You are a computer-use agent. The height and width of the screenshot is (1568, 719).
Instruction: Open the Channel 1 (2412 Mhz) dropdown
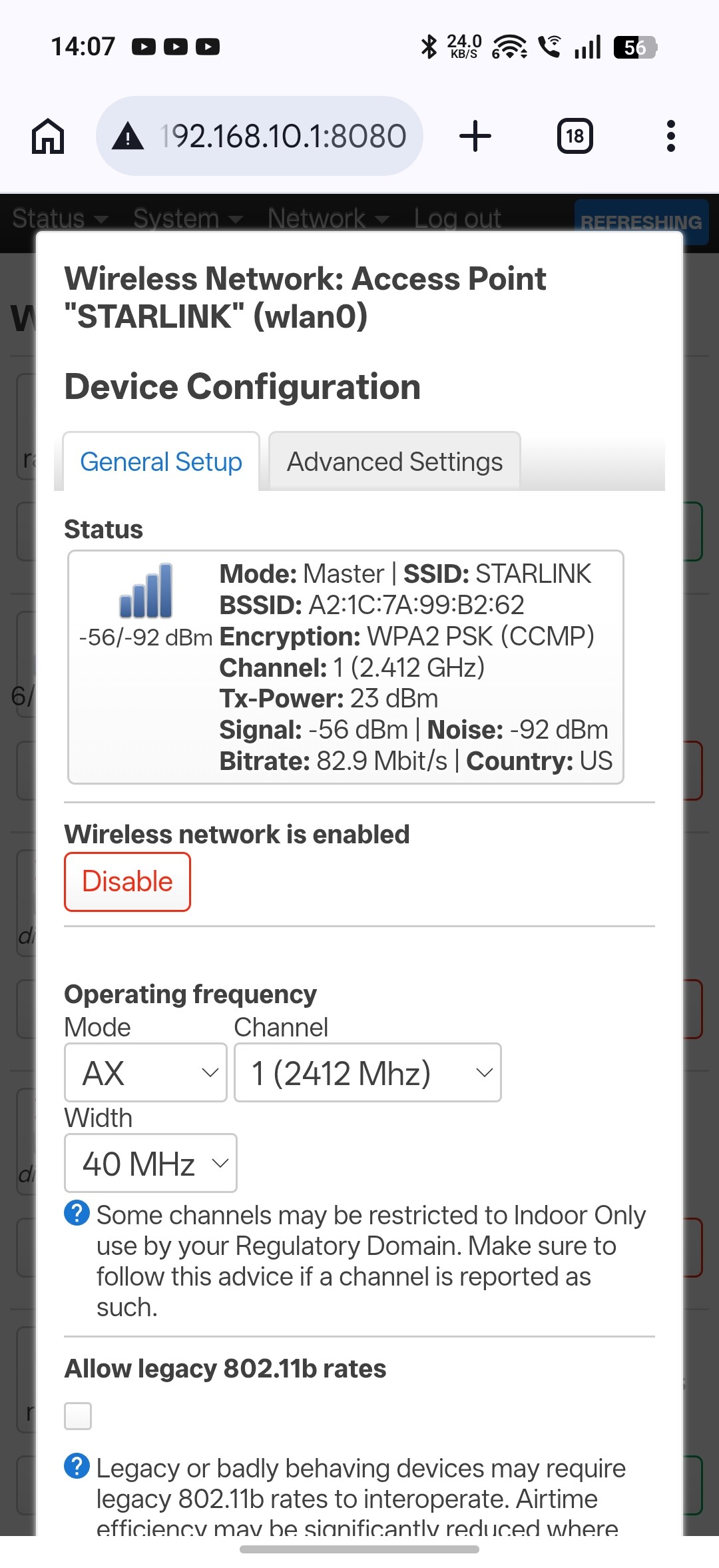click(x=367, y=1072)
